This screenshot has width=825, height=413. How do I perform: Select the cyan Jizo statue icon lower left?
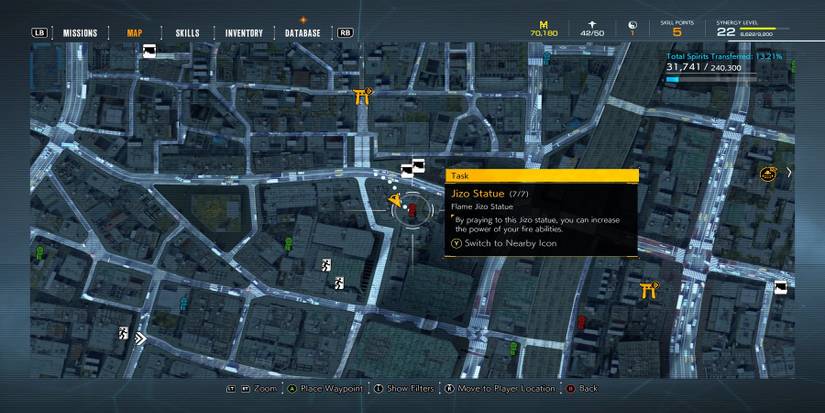tap(184, 303)
